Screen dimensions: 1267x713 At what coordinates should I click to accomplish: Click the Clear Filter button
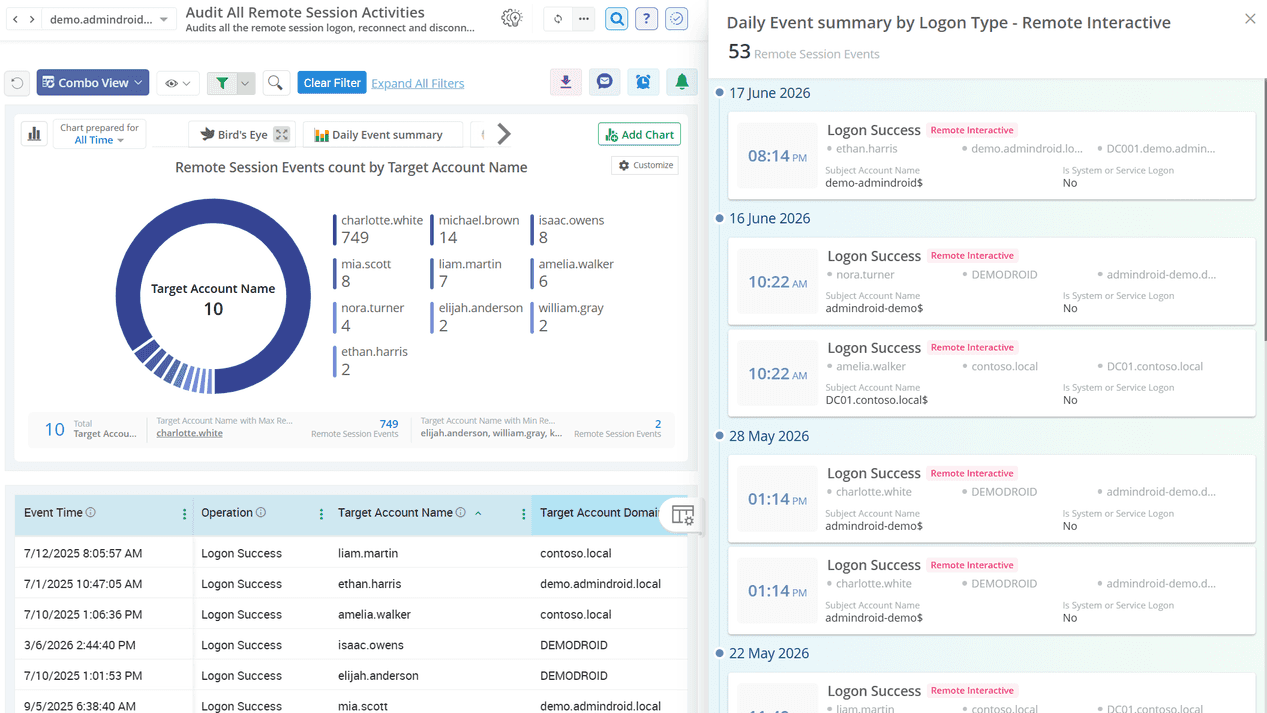[332, 83]
